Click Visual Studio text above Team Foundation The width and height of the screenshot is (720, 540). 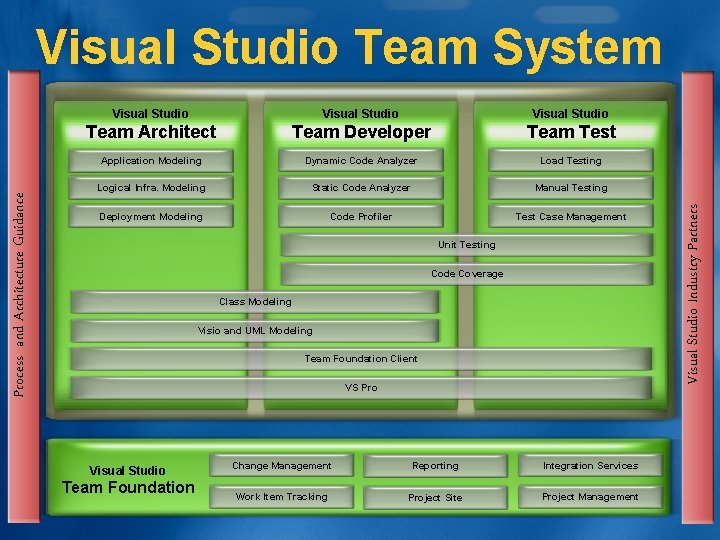pyautogui.click(x=127, y=471)
